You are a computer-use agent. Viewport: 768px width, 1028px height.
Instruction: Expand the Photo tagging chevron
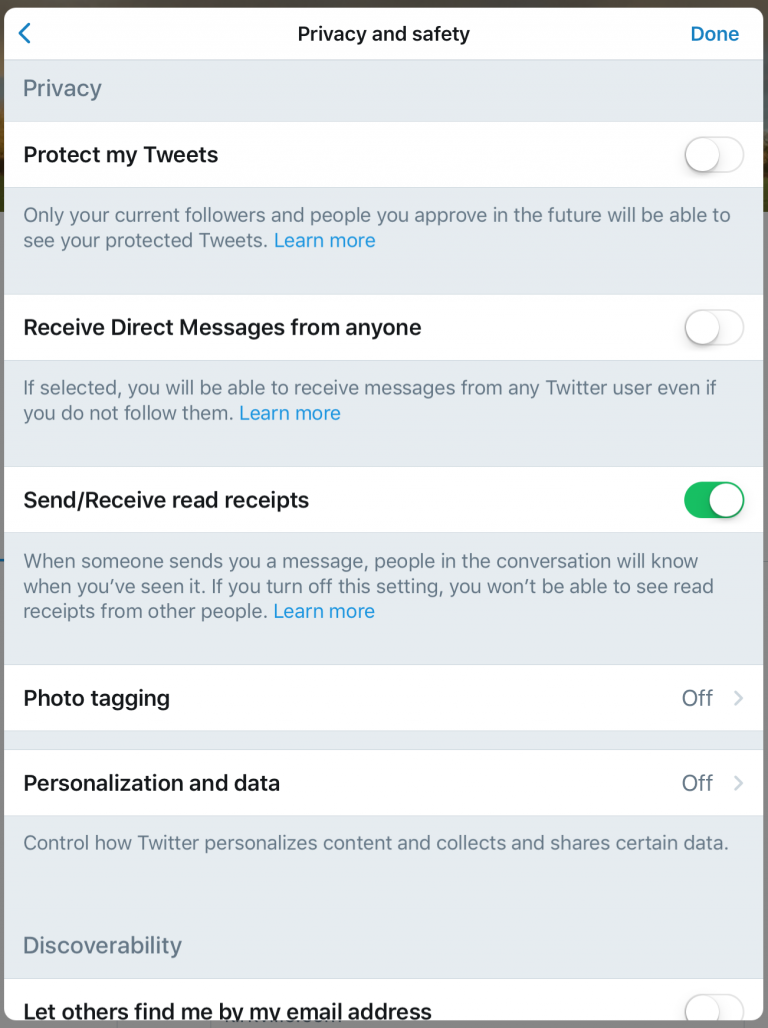pyautogui.click(x=740, y=698)
